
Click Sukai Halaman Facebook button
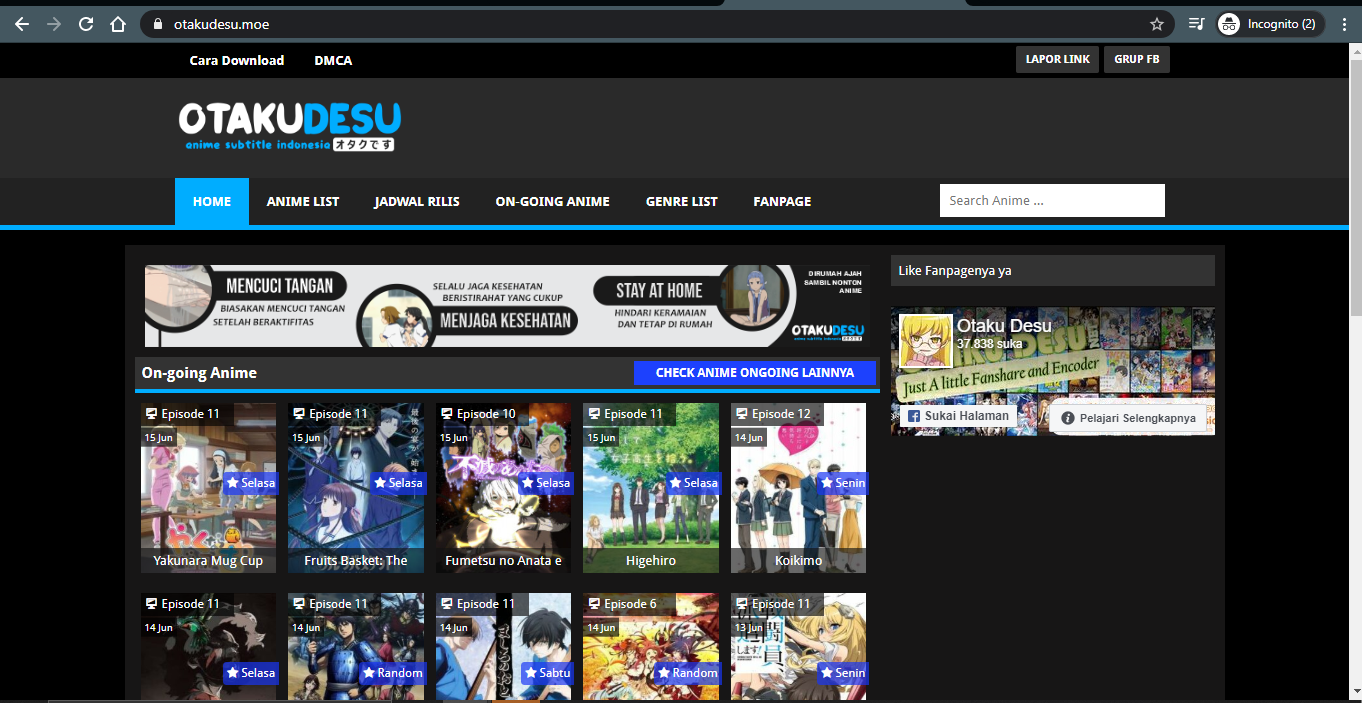point(958,416)
